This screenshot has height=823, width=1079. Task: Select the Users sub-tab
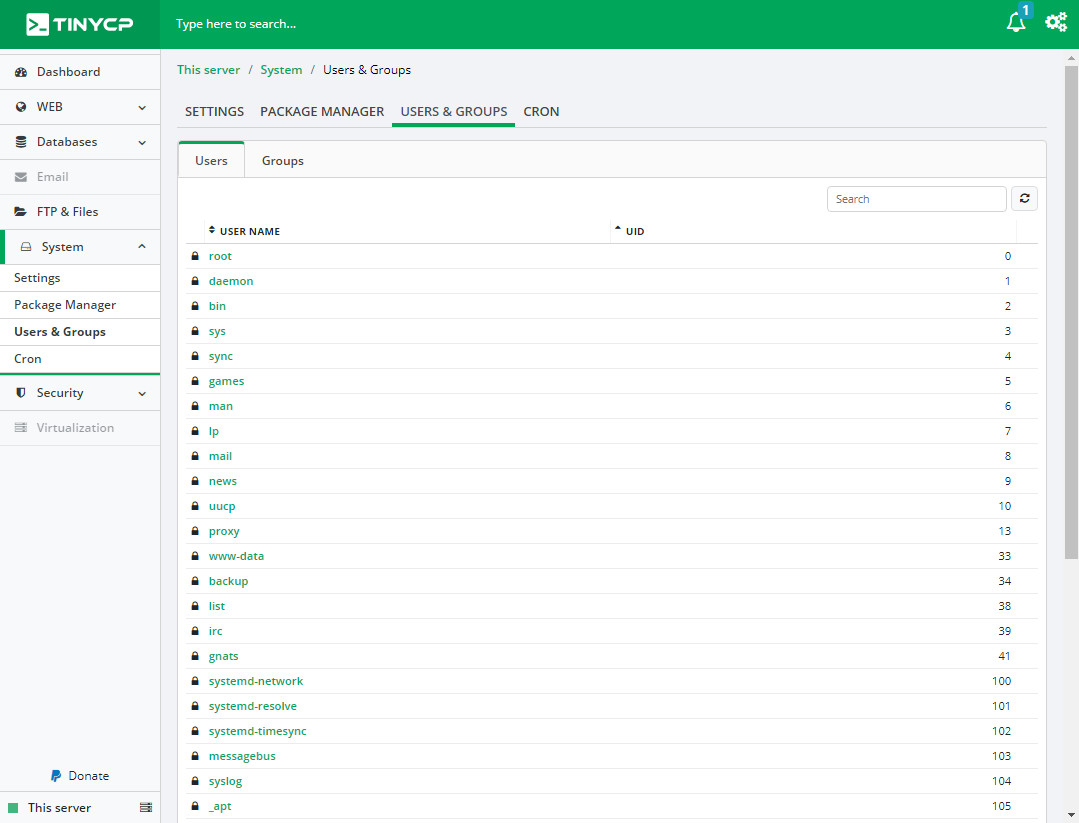click(211, 160)
